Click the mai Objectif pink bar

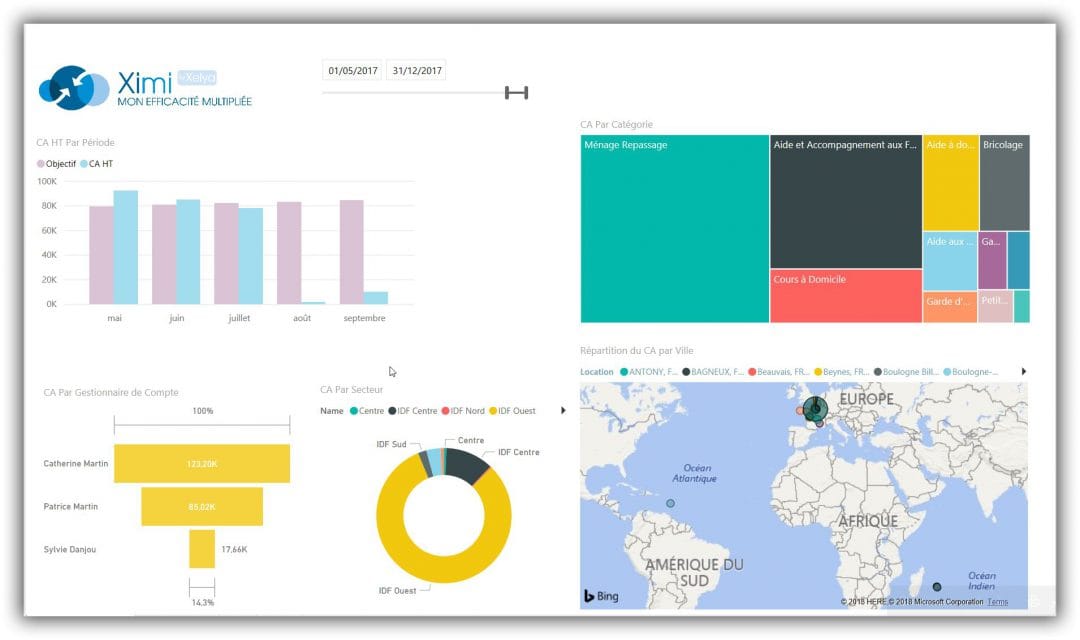[x=101, y=255]
